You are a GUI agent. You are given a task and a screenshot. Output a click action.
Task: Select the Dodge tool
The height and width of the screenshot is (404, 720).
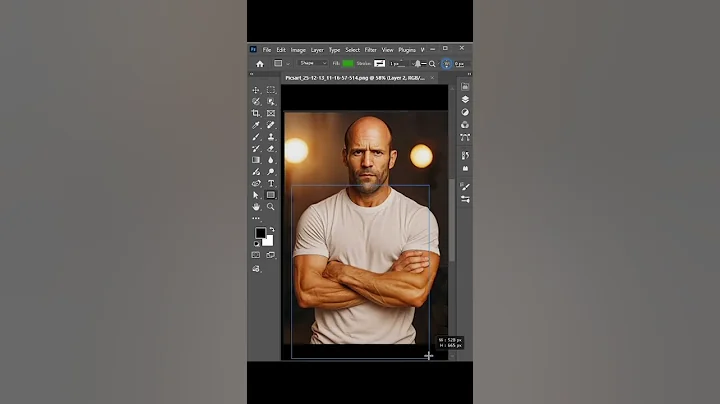pyautogui.click(x=271, y=172)
